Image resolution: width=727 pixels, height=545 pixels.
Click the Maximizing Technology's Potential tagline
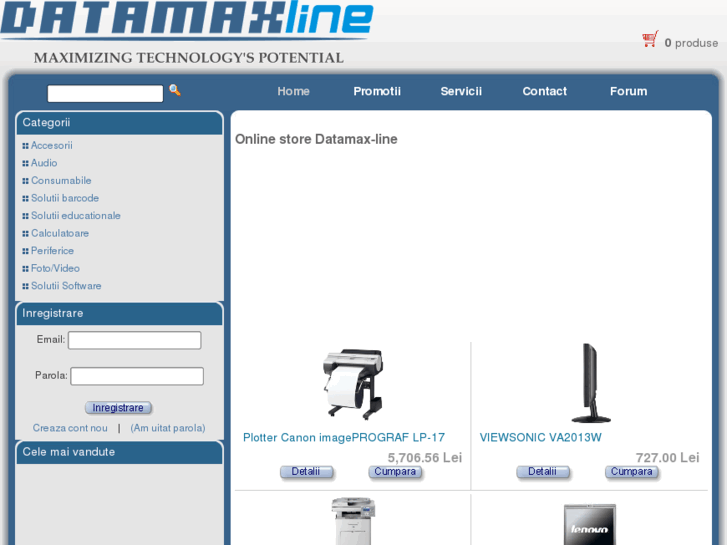click(189, 58)
